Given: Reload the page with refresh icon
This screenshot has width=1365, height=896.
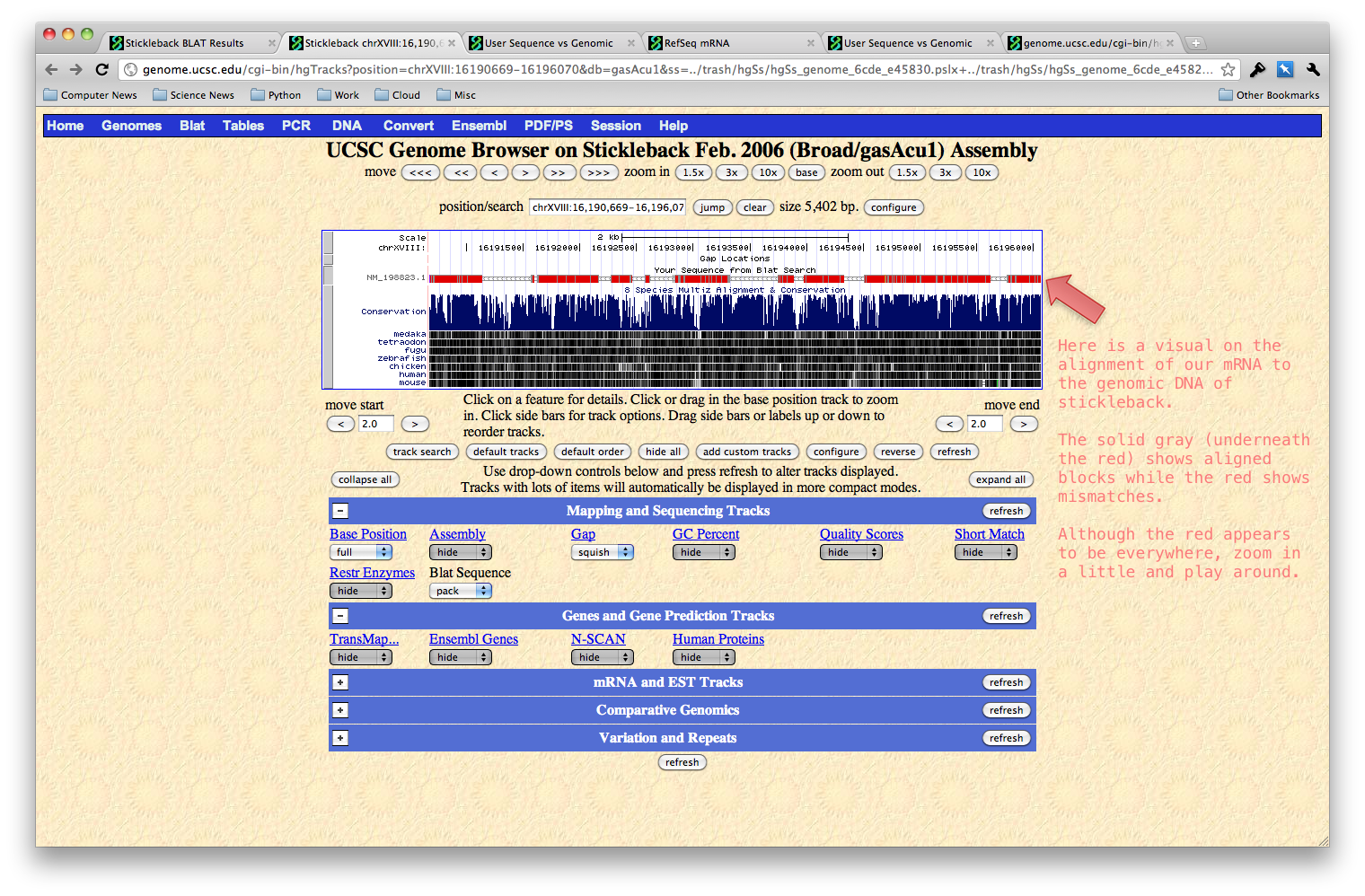Looking at the screenshot, I should (102, 69).
